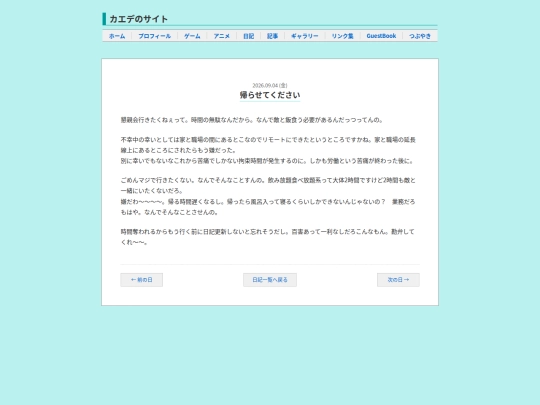This screenshot has width=540, height=405.
Task: Open the 記事 menu item
Action: (x=272, y=36)
